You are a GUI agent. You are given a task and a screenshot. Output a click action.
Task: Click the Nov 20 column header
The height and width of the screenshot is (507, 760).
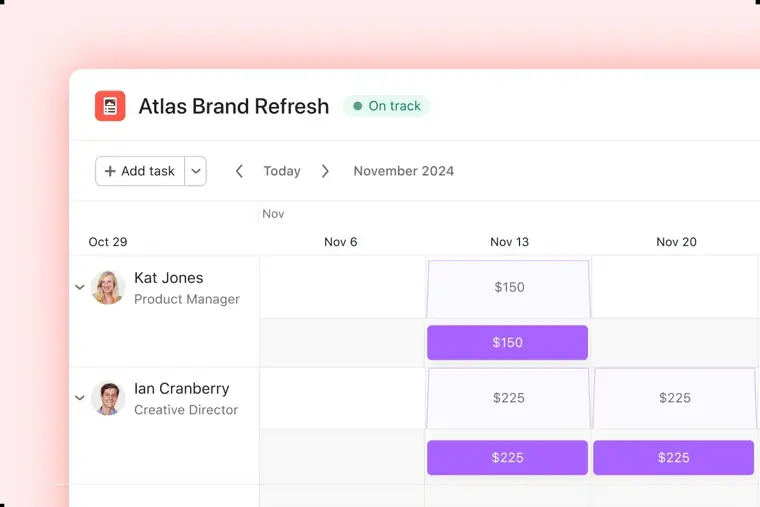676,242
